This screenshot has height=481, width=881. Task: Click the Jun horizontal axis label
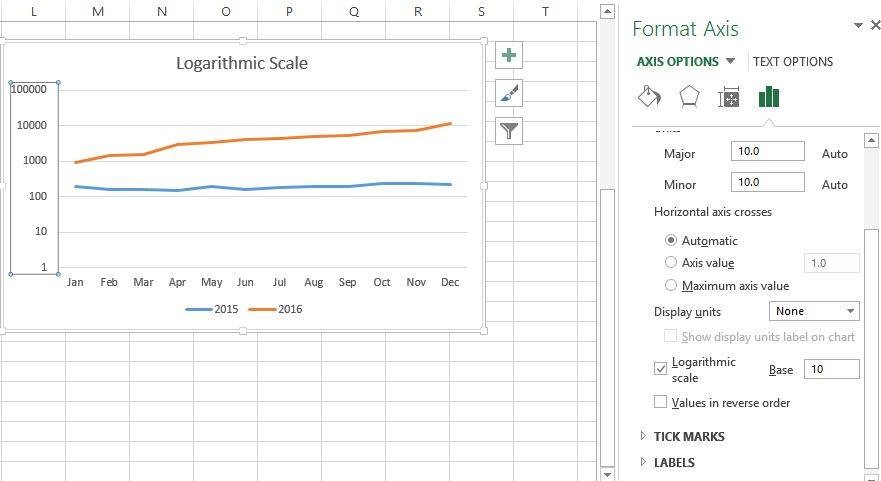245,282
